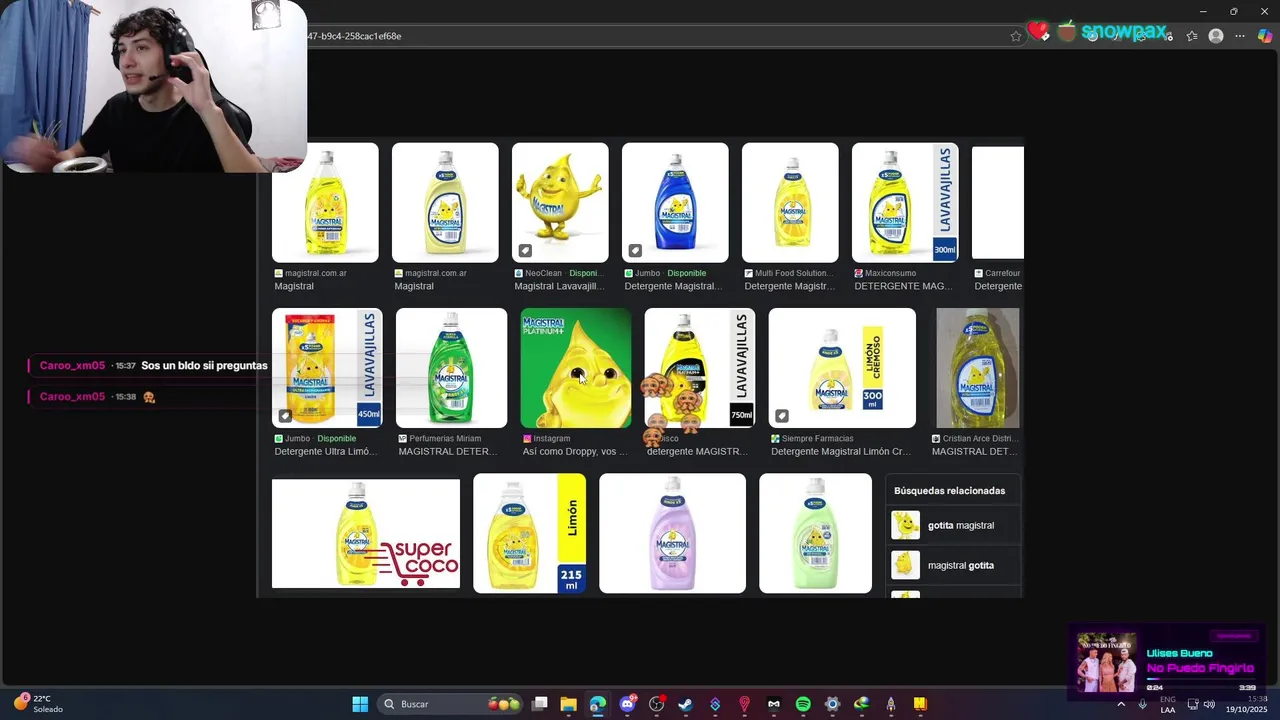Open Task View in the taskbar
1280x720 pixels.
[540, 704]
